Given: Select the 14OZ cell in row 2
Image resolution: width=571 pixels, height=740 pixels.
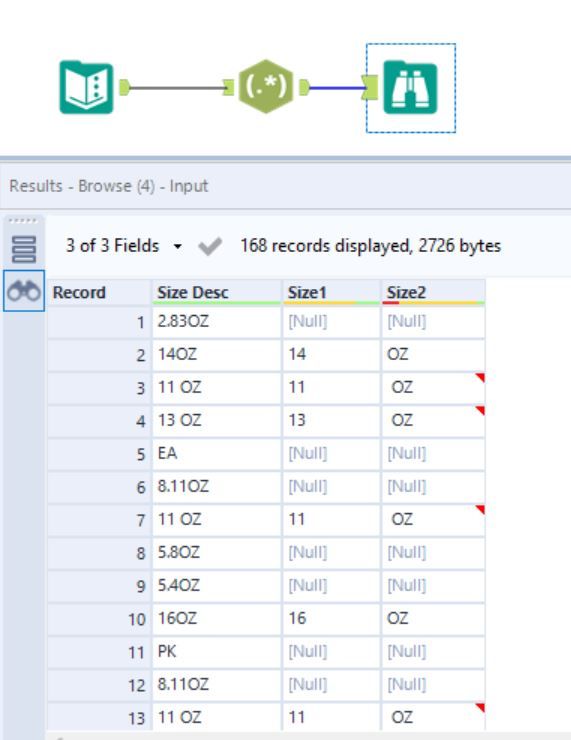Looking at the screenshot, I should [217, 355].
